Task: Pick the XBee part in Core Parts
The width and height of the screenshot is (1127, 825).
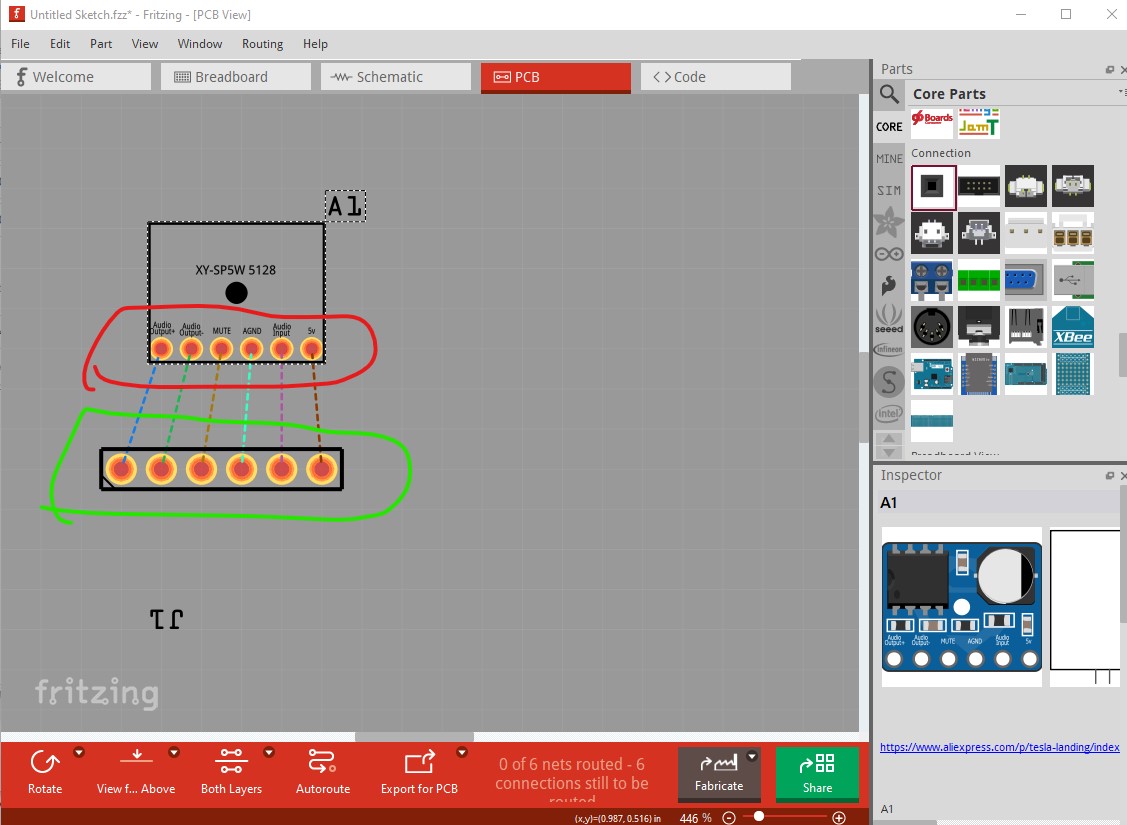Action: click(1072, 327)
